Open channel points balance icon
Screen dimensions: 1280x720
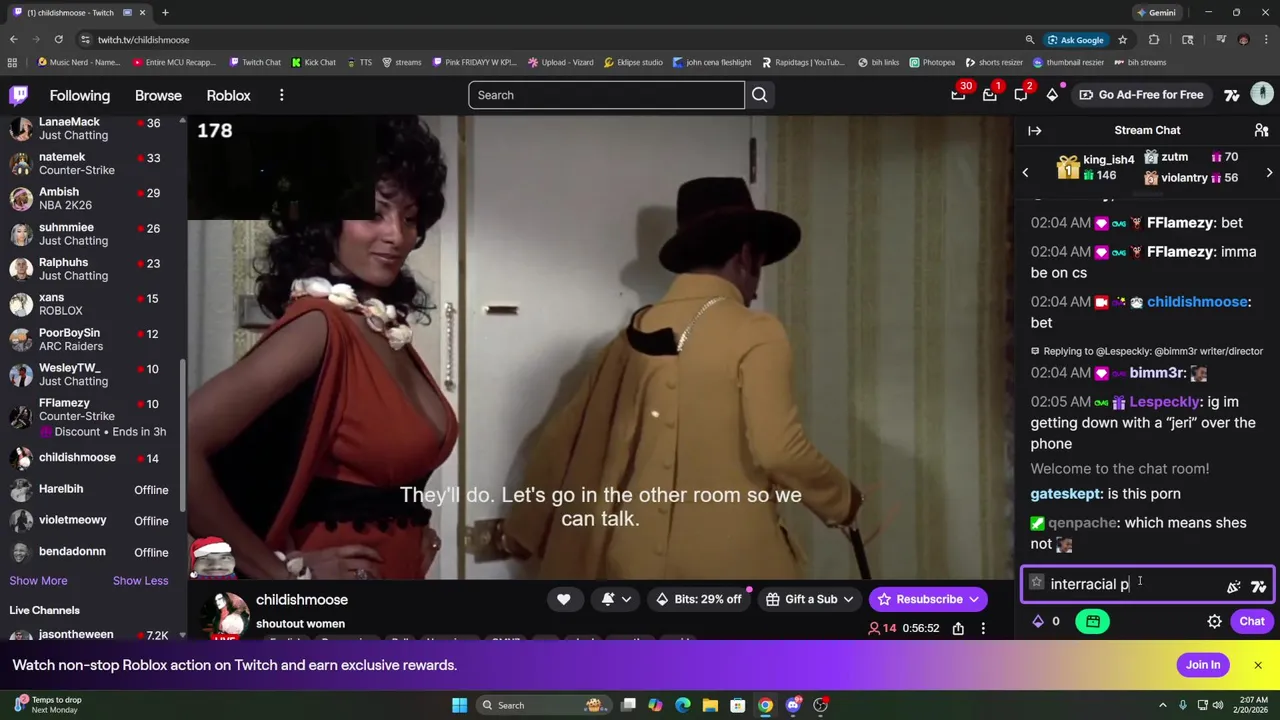point(1038,621)
